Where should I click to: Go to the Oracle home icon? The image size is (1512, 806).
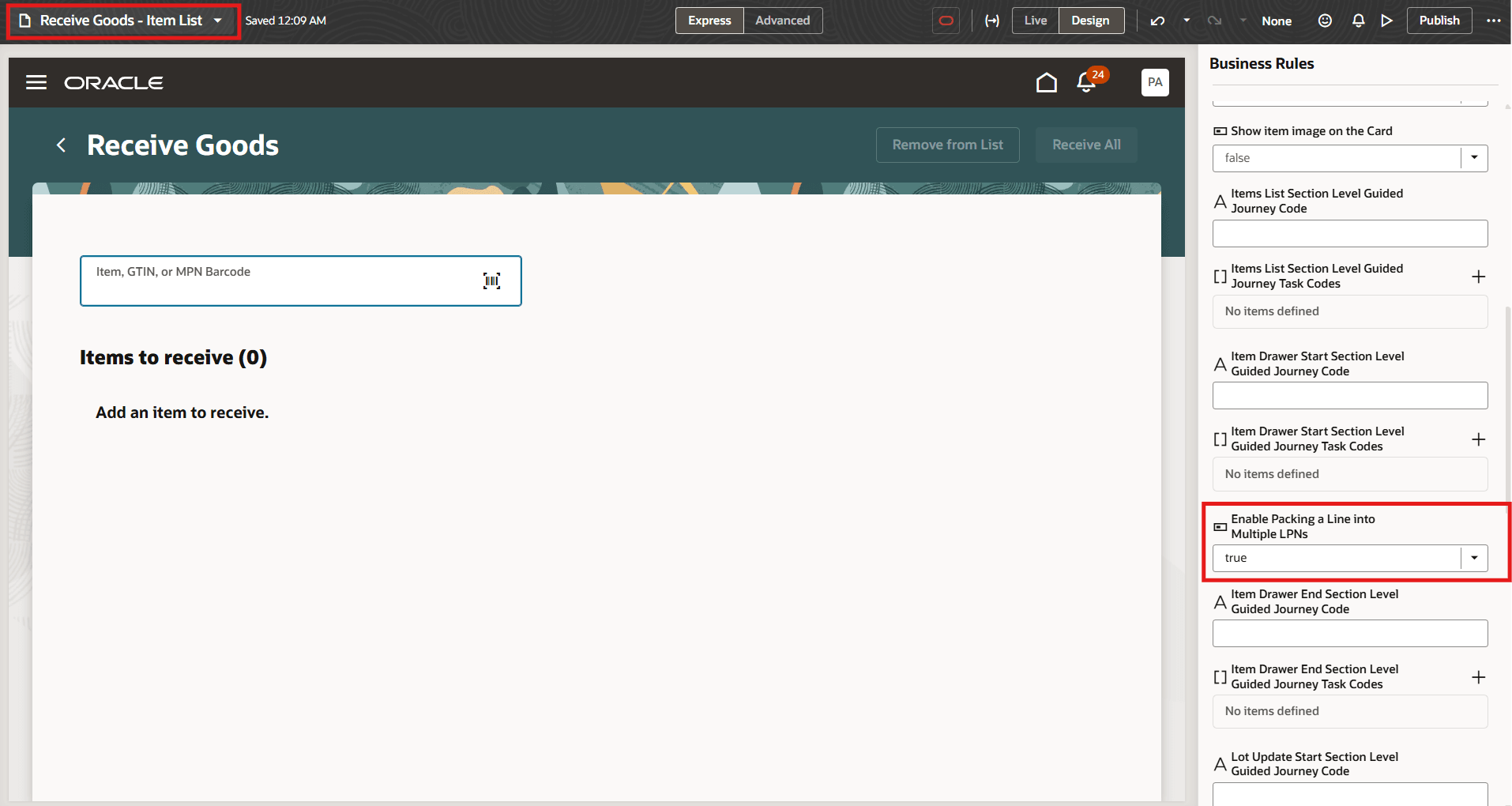[1046, 82]
